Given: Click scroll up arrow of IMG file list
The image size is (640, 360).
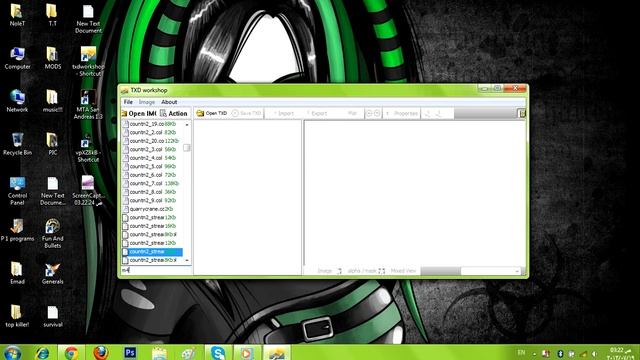Looking at the screenshot, I should tap(187, 124).
